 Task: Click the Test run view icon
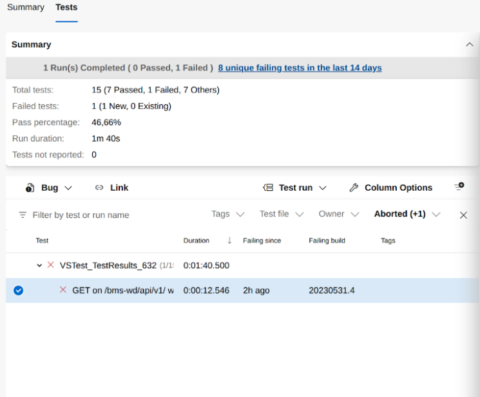[x=268, y=188]
